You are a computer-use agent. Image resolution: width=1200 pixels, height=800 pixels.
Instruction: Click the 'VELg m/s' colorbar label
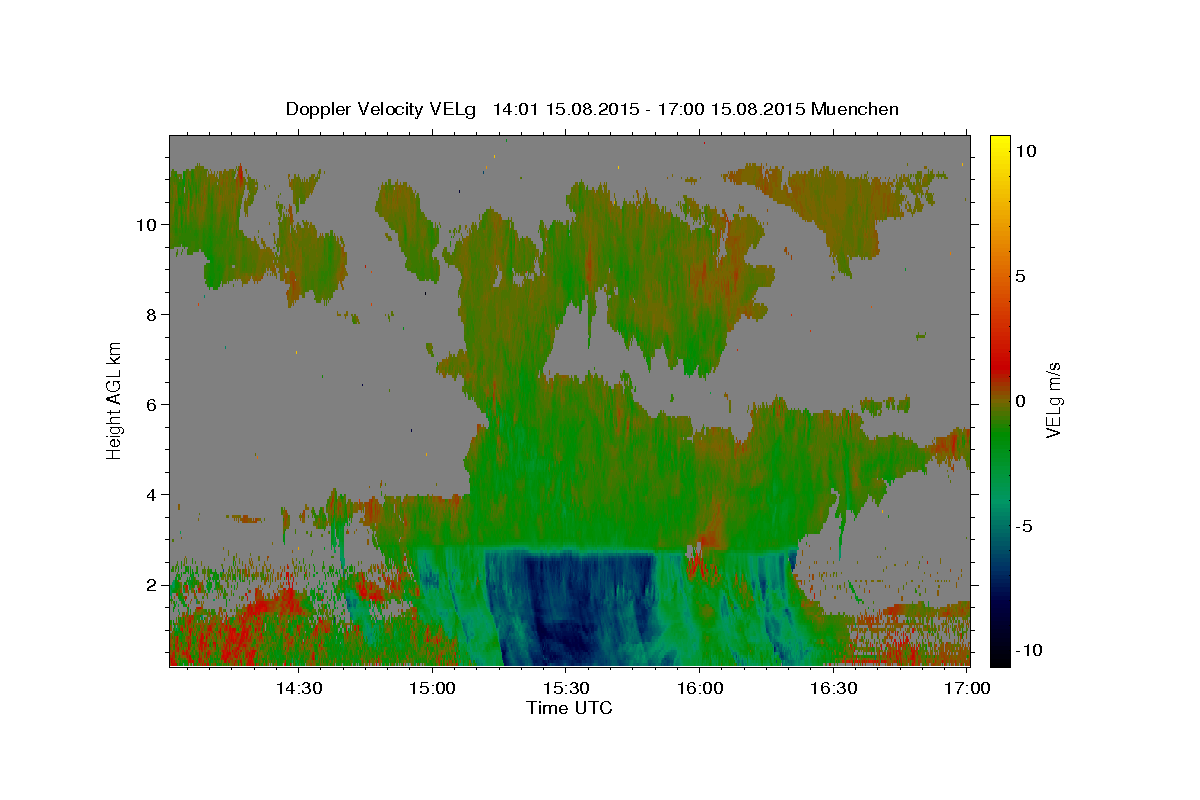point(1053,400)
